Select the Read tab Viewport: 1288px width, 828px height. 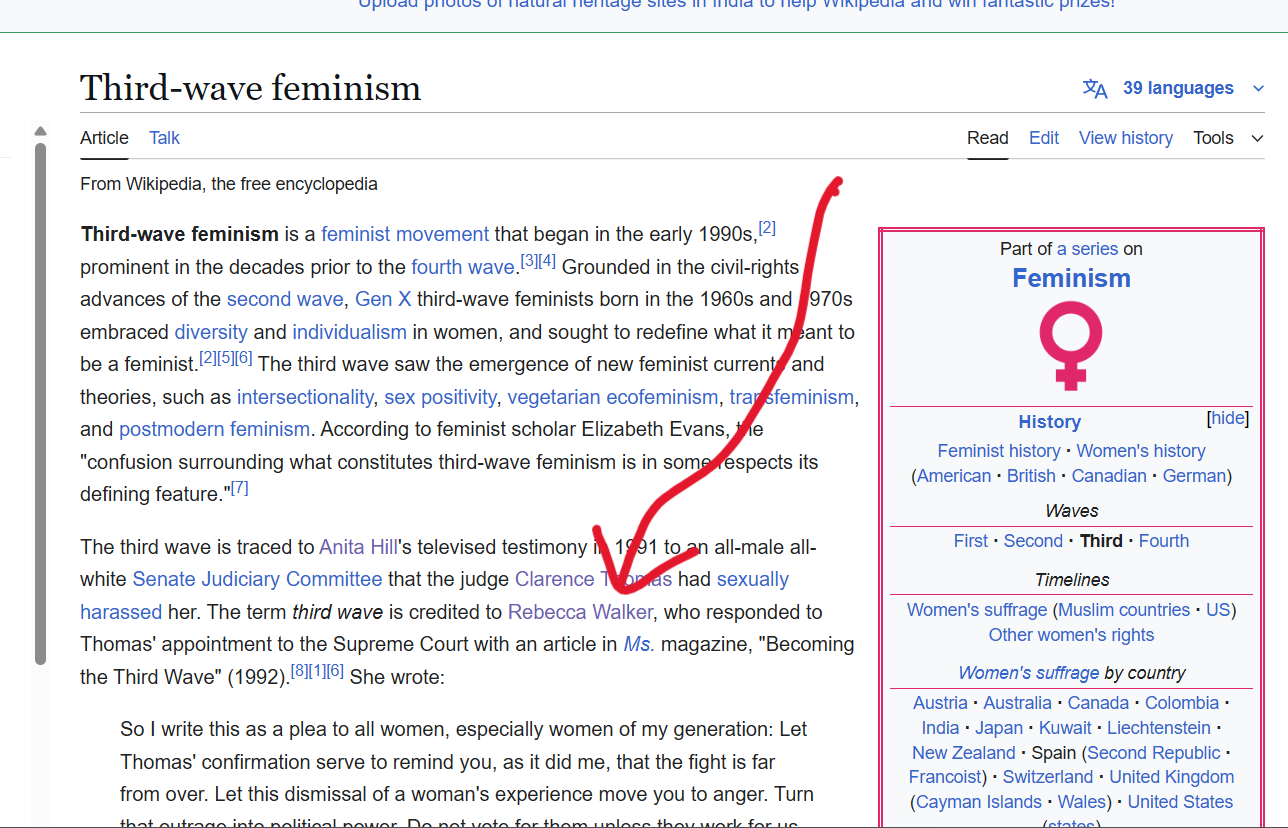pos(987,138)
